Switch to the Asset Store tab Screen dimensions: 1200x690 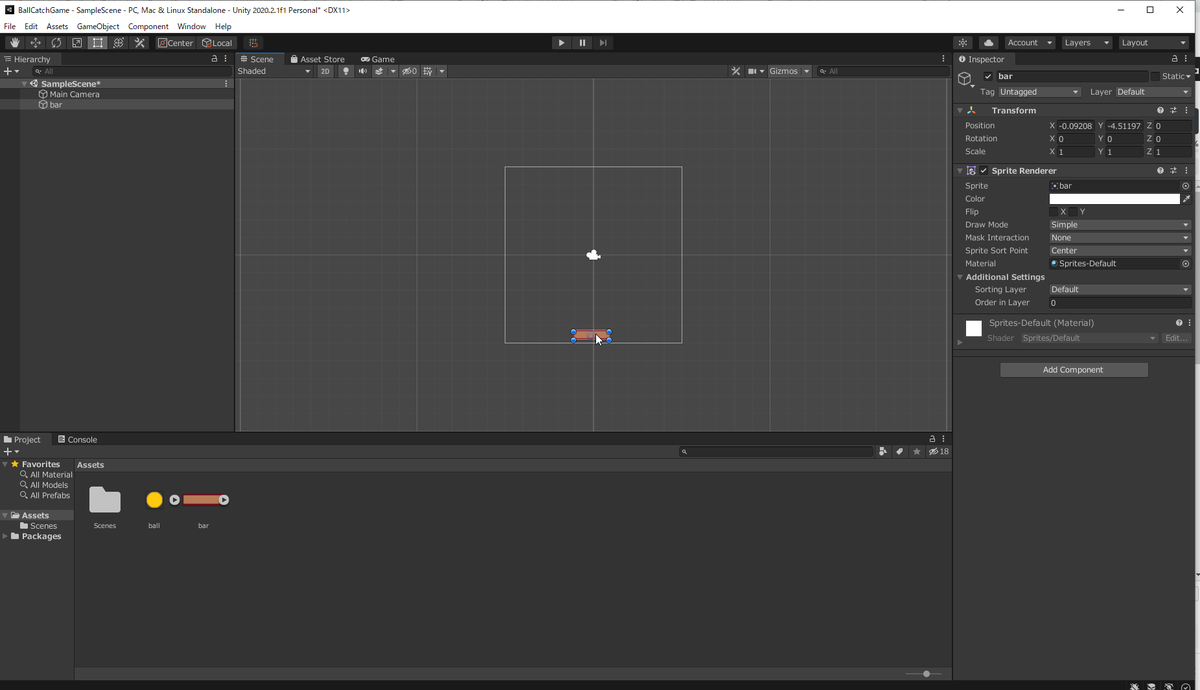[x=317, y=59]
